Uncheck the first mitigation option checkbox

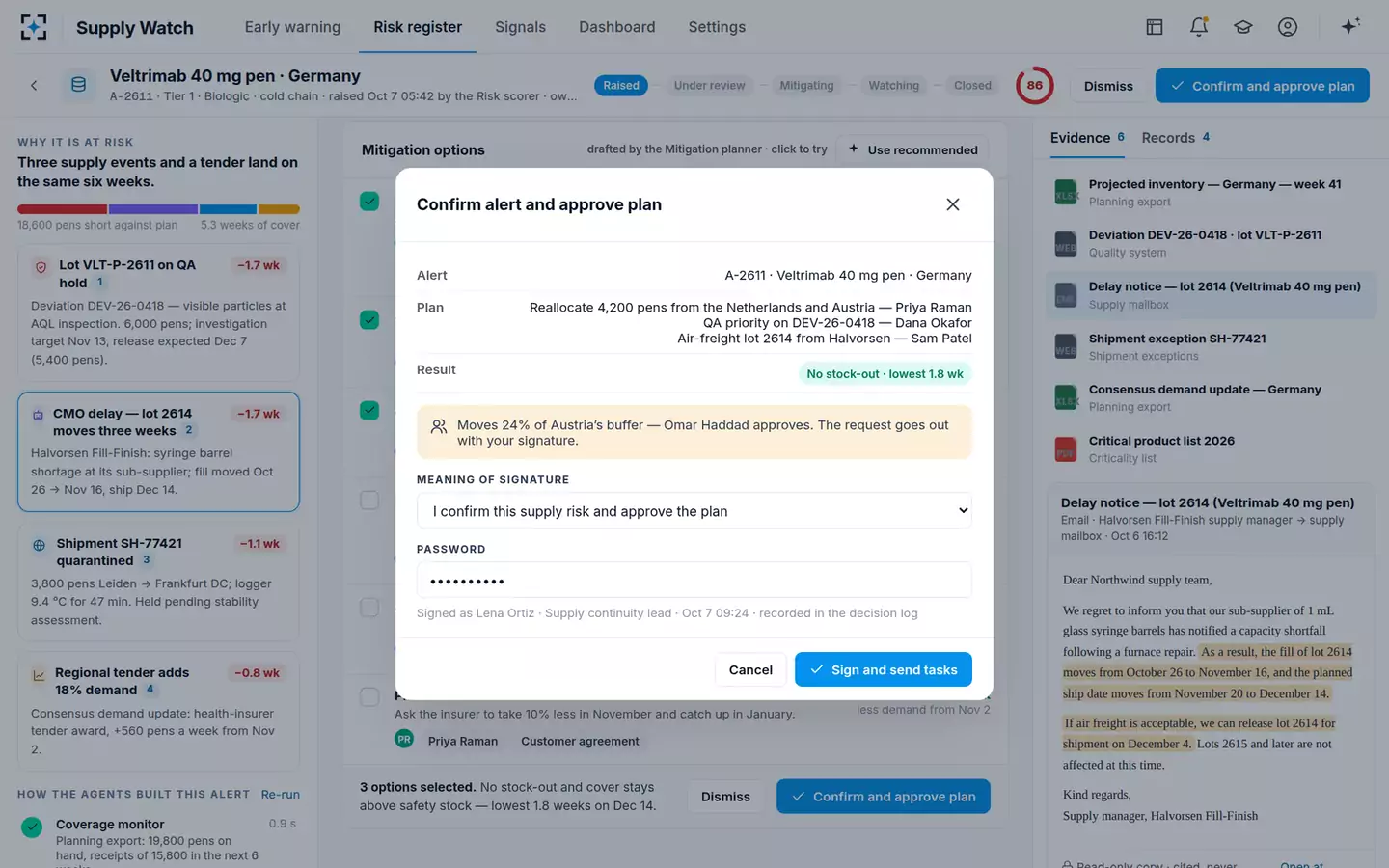(x=369, y=201)
